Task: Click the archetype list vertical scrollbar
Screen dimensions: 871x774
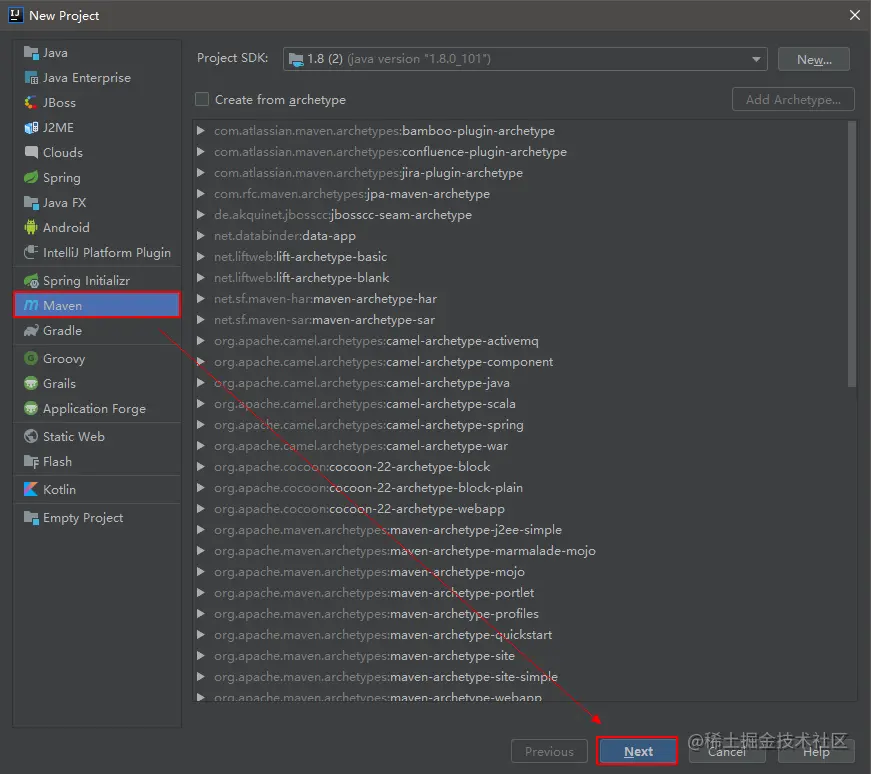Action: pyautogui.click(x=852, y=254)
